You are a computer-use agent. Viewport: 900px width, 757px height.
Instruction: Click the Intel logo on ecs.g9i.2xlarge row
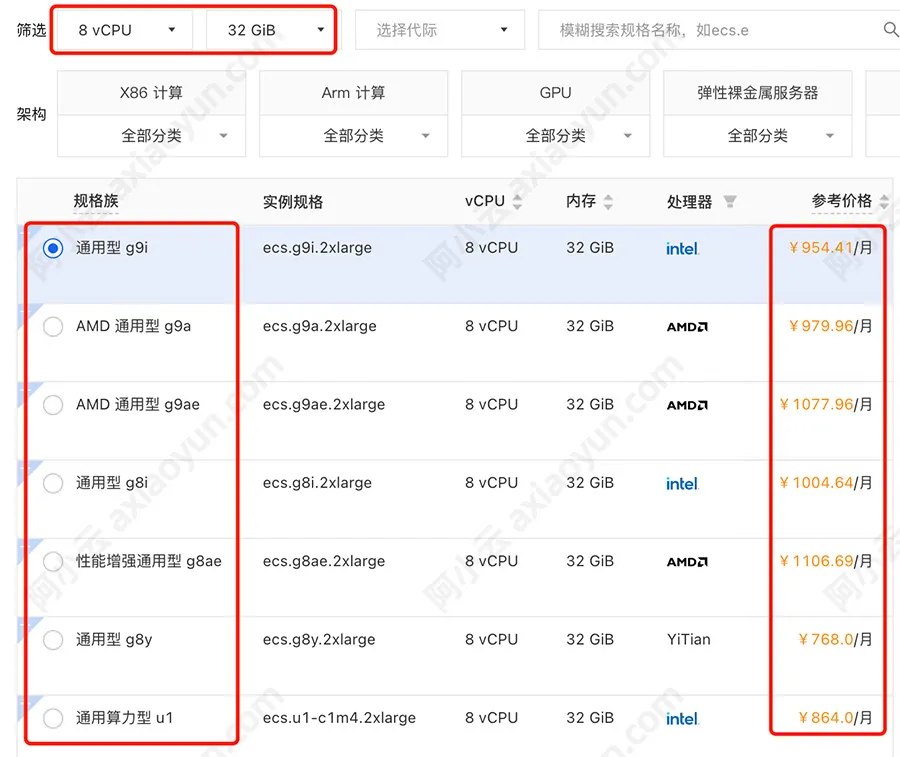(681, 249)
